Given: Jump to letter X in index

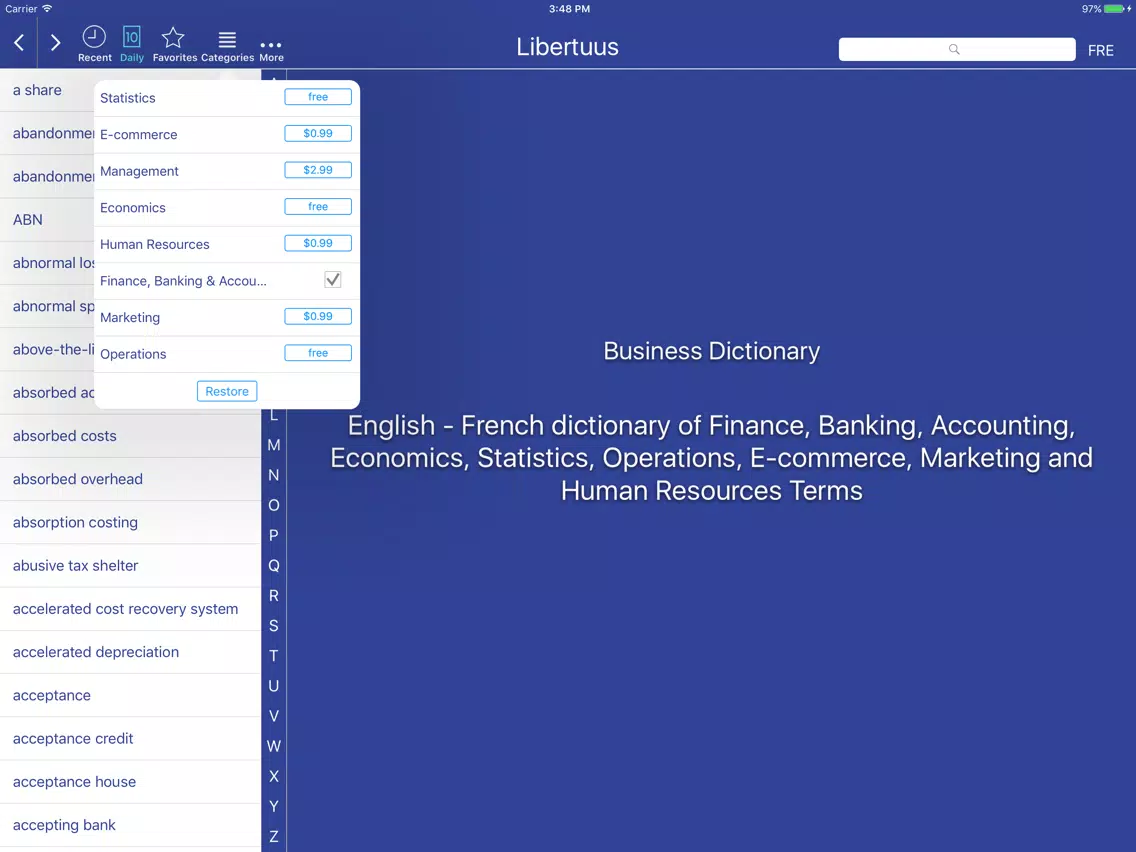Looking at the screenshot, I should [x=274, y=776].
